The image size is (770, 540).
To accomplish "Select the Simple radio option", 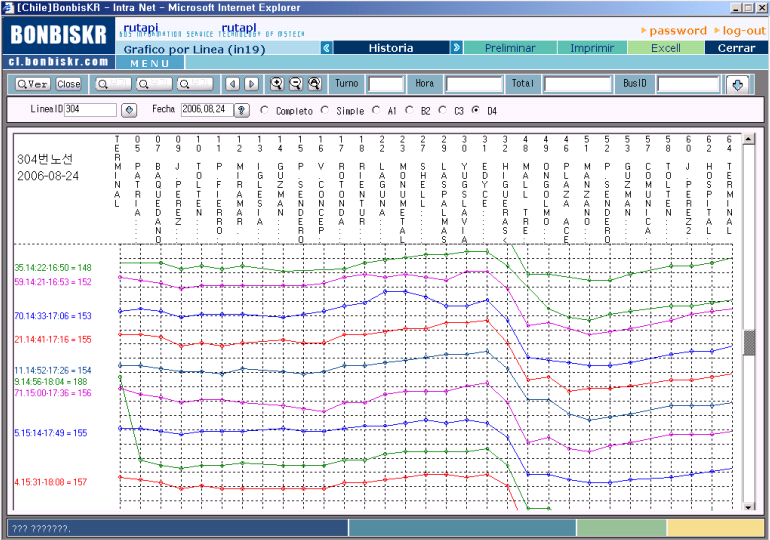I will [325, 110].
